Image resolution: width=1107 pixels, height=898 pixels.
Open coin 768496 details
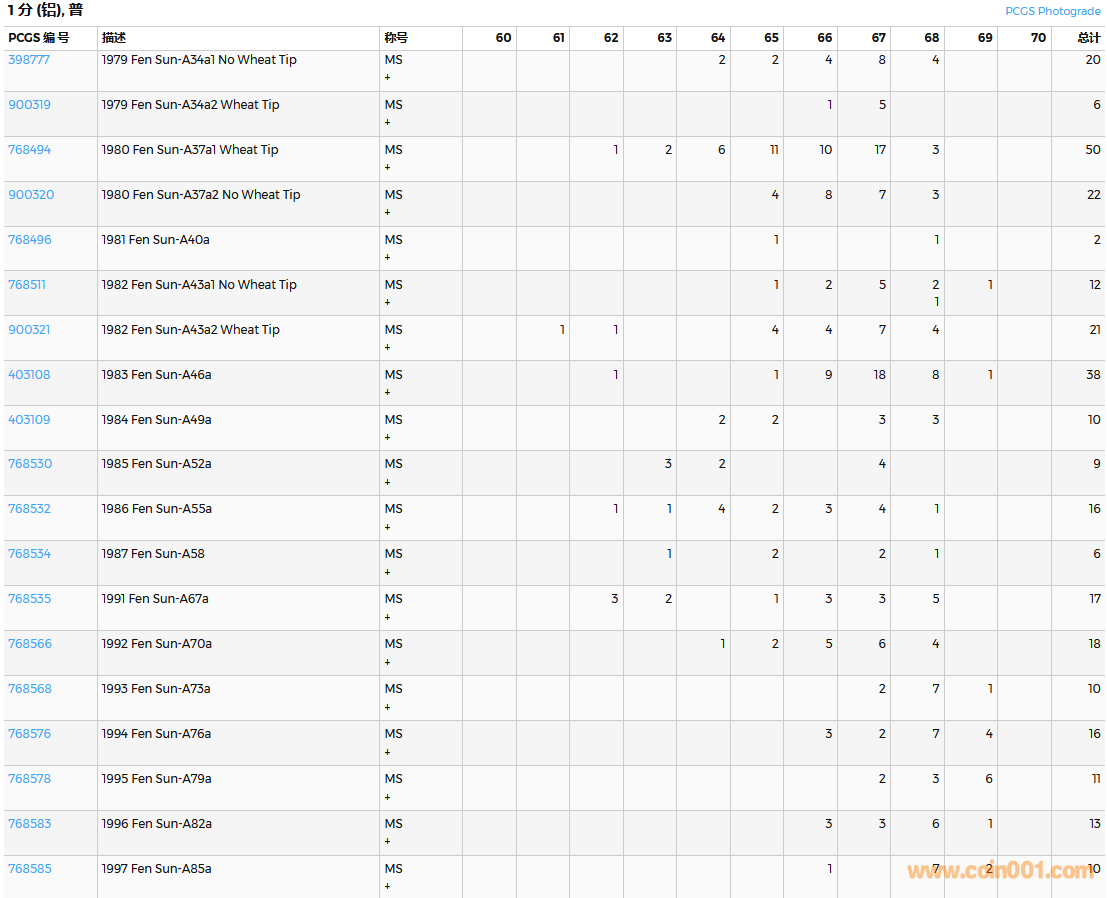click(x=29, y=240)
